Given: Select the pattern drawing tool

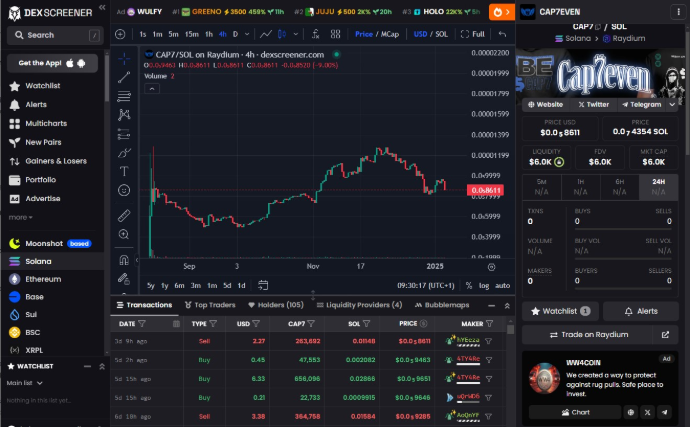Looking at the screenshot, I should (x=124, y=115).
